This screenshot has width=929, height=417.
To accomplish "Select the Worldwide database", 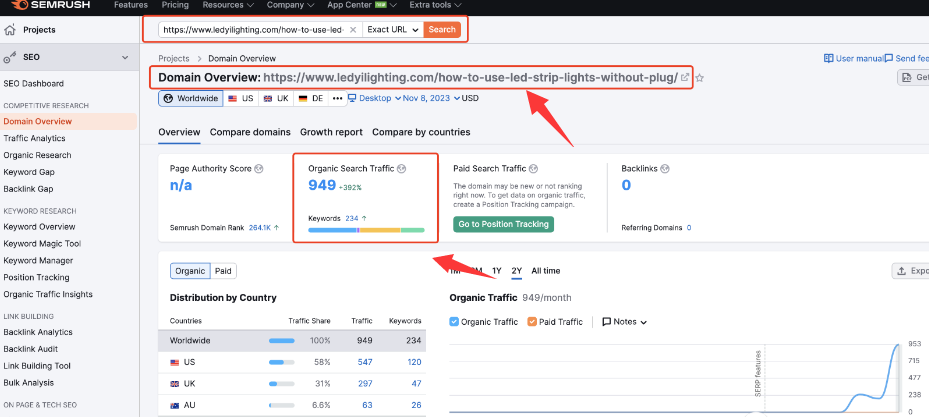I will click(191, 98).
